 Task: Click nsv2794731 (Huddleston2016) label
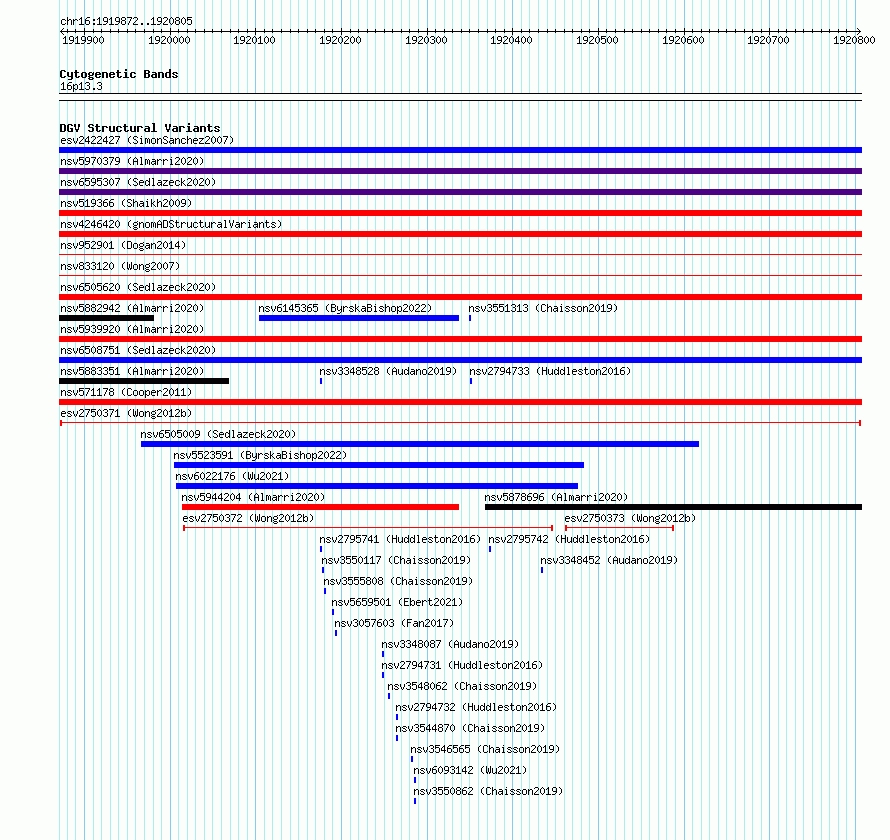click(462, 665)
